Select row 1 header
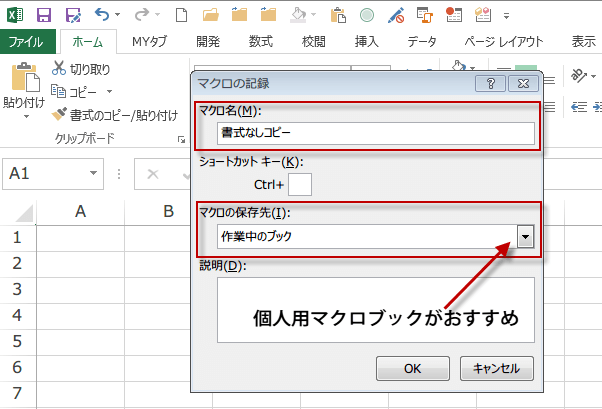The height and width of the screenshot is (409, 602). [17, 238]
